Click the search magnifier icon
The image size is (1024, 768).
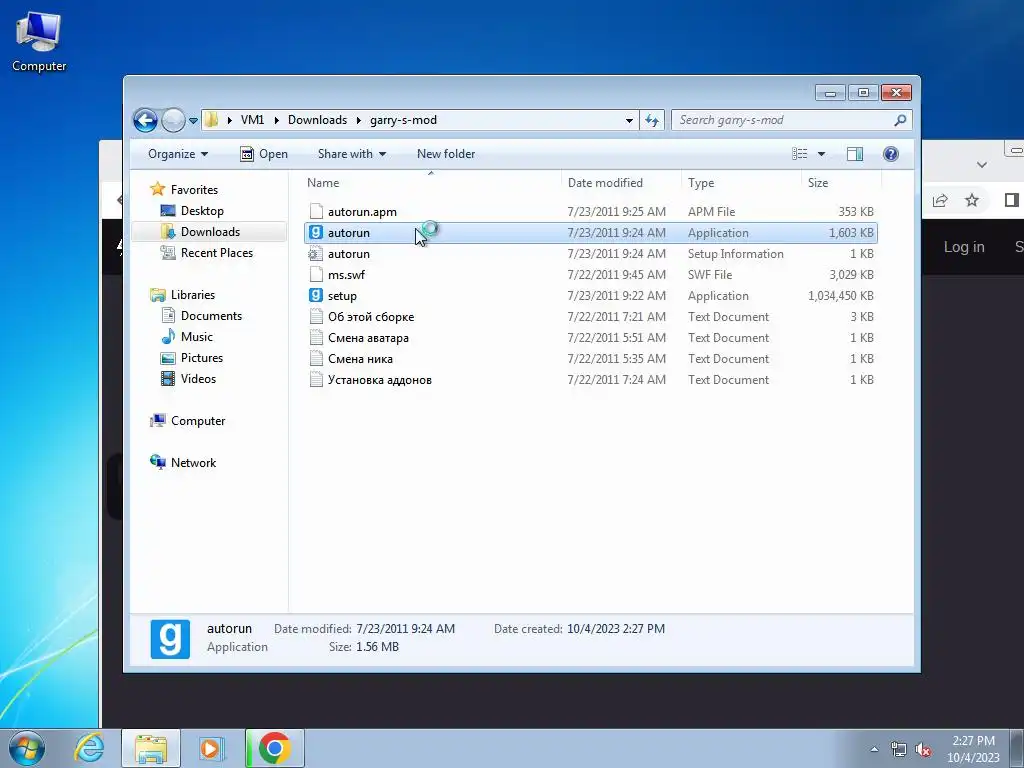[901, 120]
